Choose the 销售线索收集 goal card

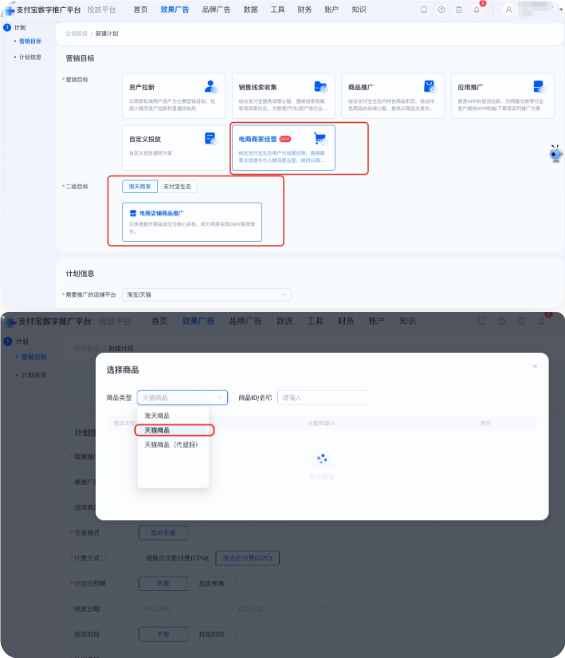[283, 96]
